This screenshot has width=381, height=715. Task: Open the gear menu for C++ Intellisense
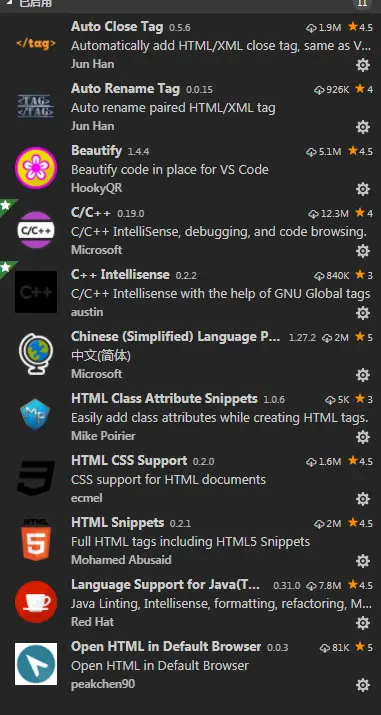point(363,313)
